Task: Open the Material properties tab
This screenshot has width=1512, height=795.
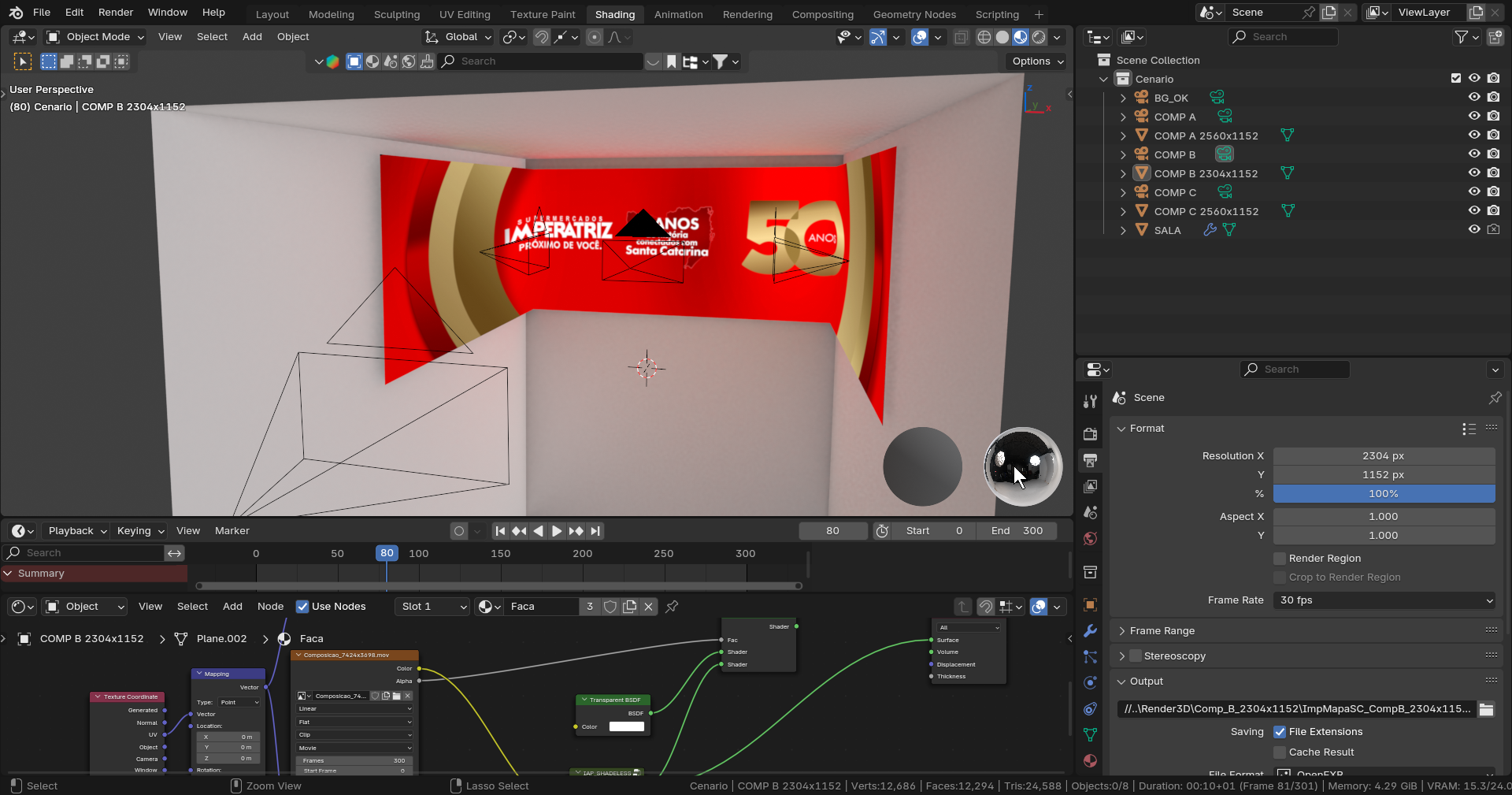Action: [1090, 761]
